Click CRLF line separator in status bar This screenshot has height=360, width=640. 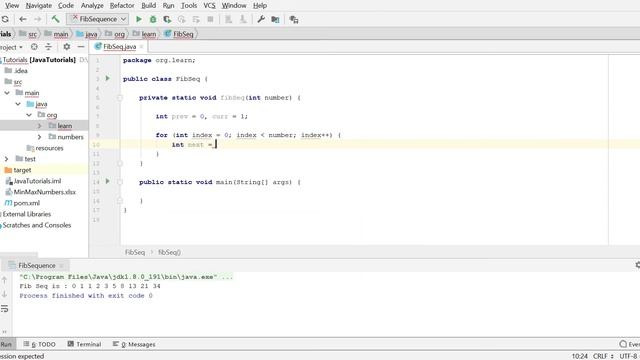(x=602, y=356)
